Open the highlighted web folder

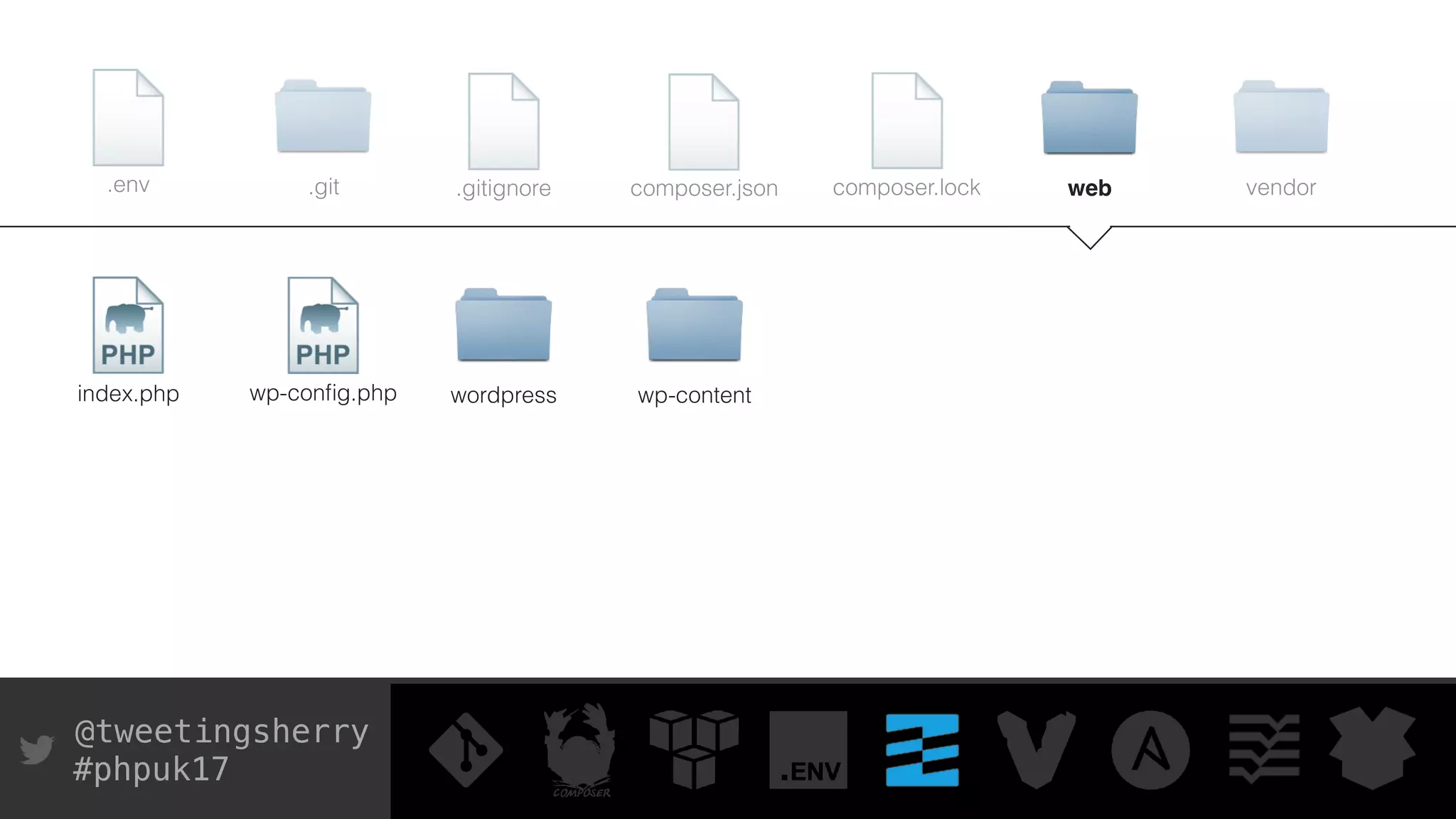[x=1089, y=117]
